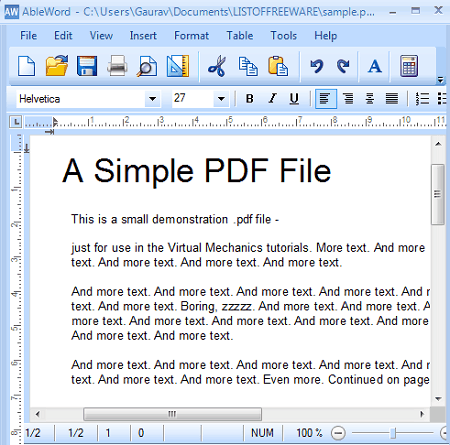Click the horizontal scrollbar thumb
This screenshot has width=450, height=445.
coord(172,414)
